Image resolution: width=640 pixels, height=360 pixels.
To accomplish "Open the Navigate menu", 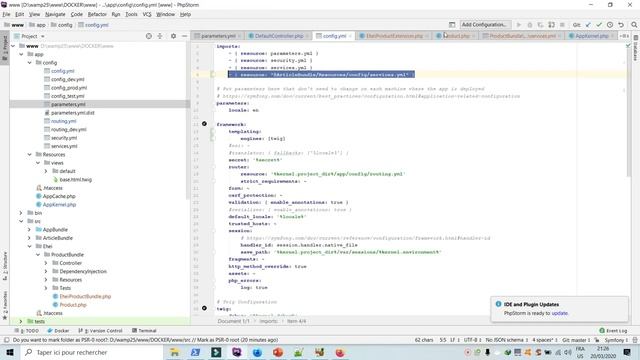I will (55, 14).
